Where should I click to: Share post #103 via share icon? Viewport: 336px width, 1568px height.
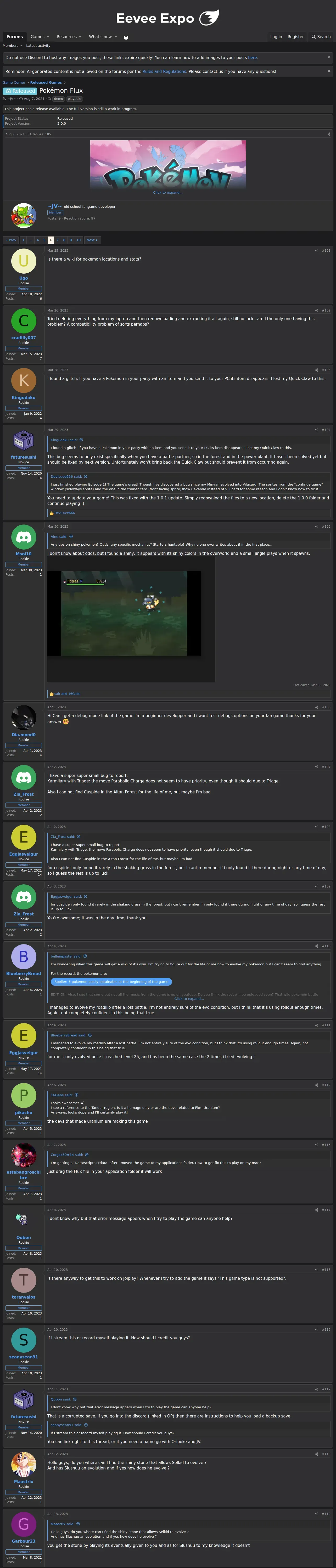316,370
